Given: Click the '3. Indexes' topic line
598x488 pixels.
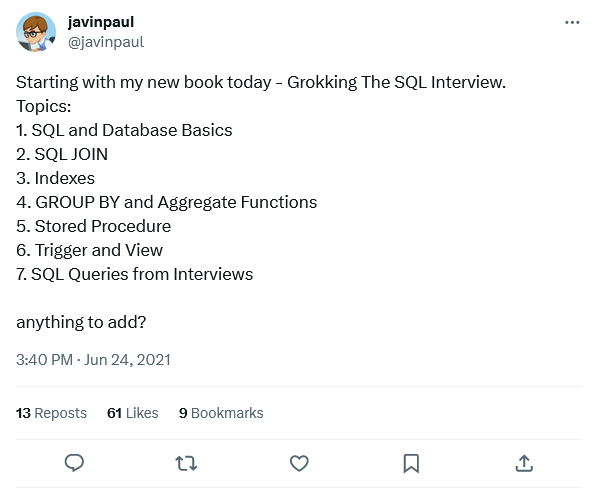Looking at the screenshot, I should click(x=55, y=178).
